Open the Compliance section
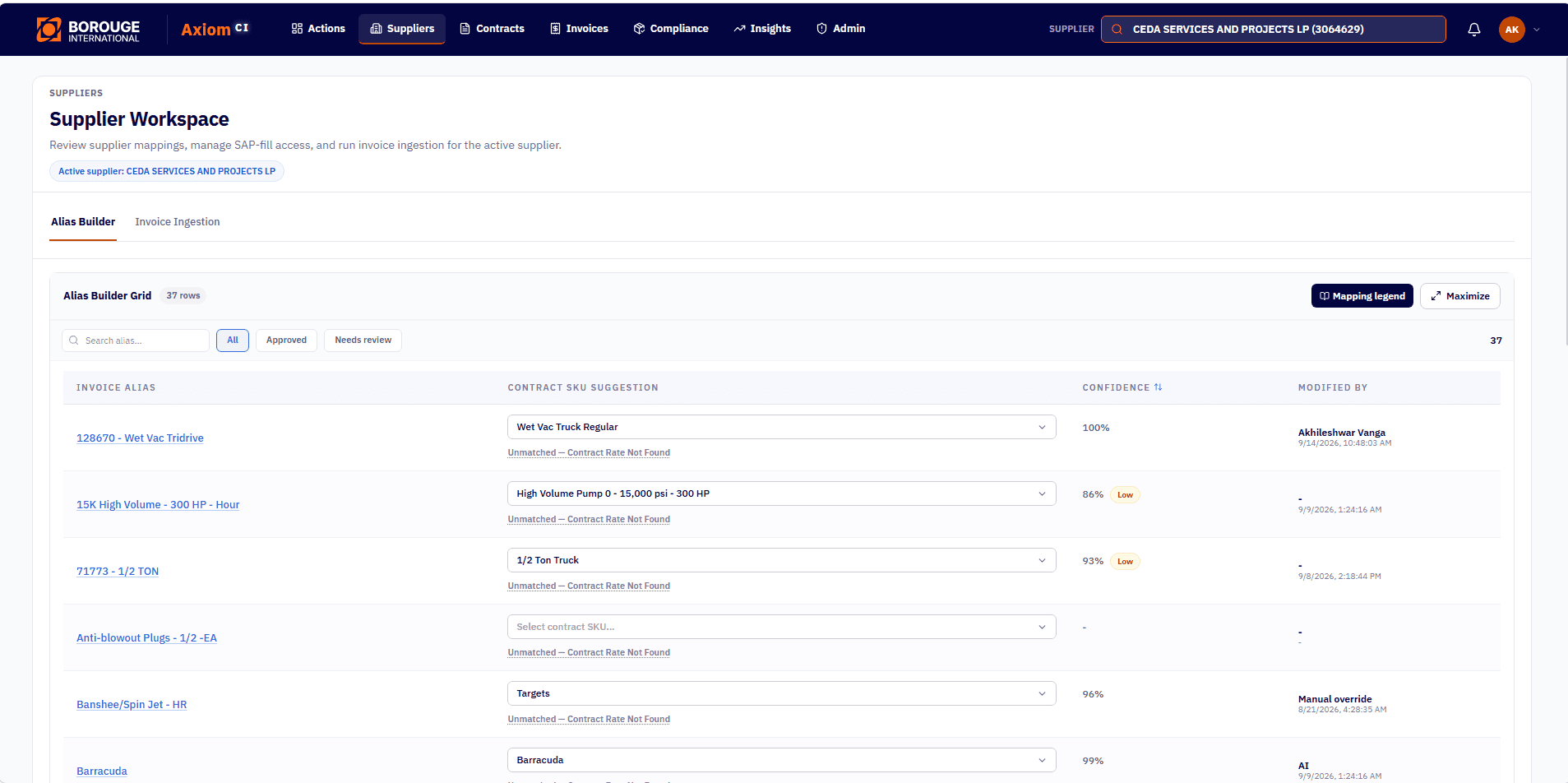Screen dimensions: 1568x783 [x=671, y=29]
